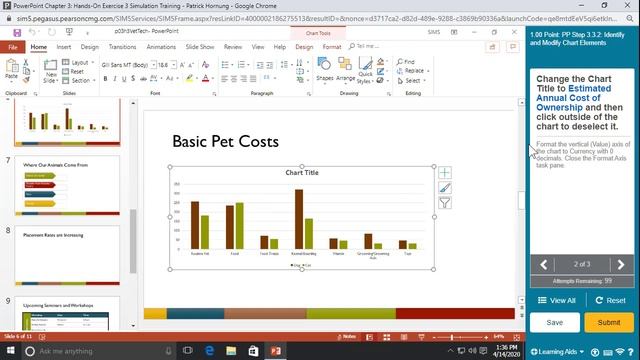Image resolution: width=640 pixels, height=360 pixels.
Task: Open the Font dialog launcher
Action: [214, 94]
